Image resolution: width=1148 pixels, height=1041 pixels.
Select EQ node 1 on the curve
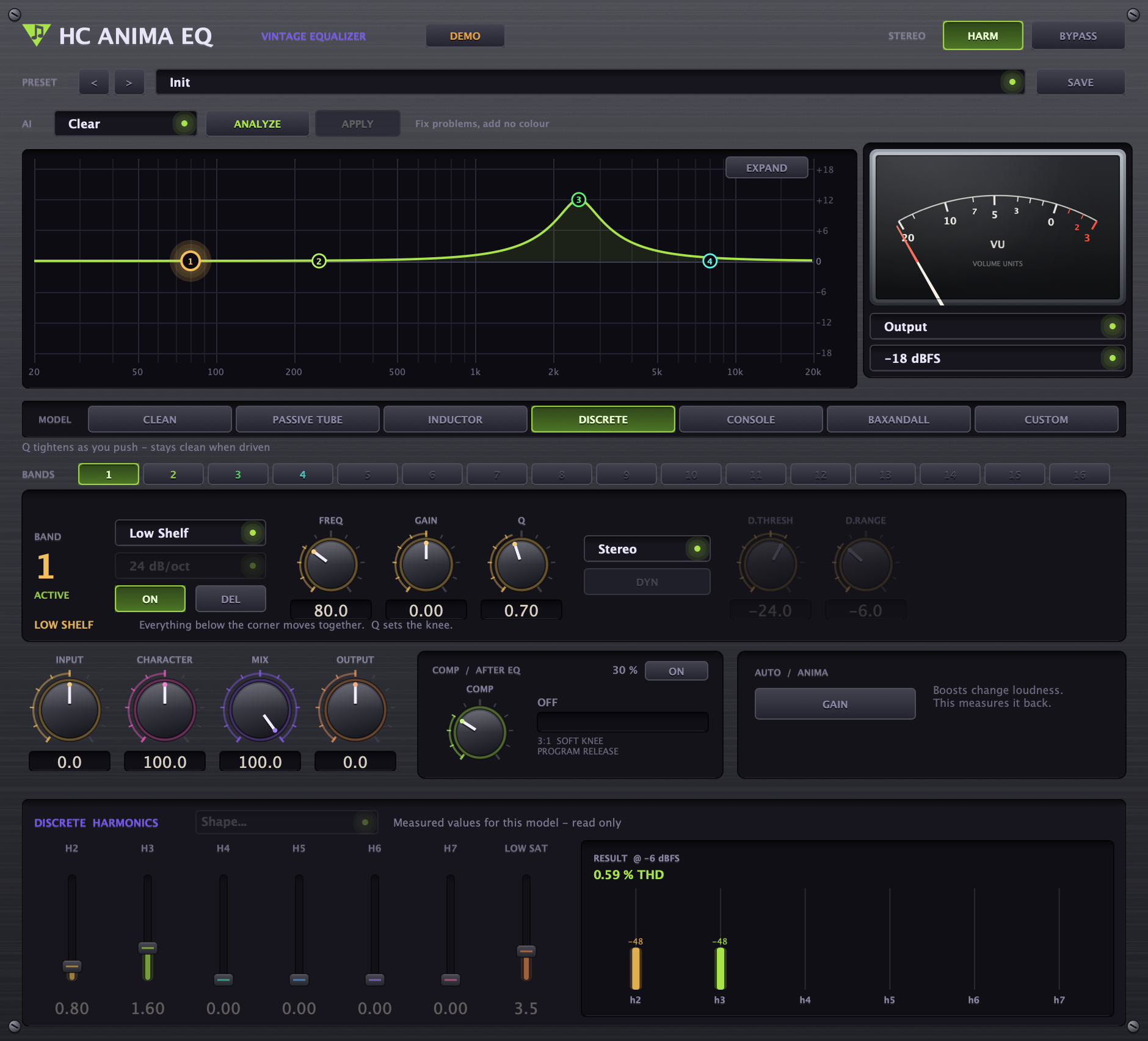[191, 261]
